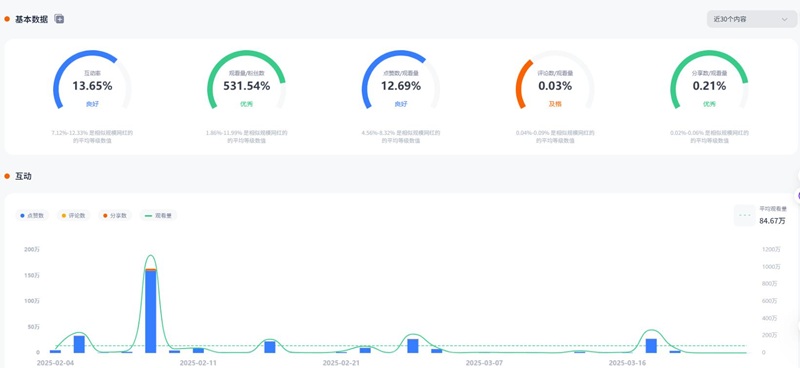Click the first bar above 2025-02-04

pyautogui.click(x=55, y=351)
